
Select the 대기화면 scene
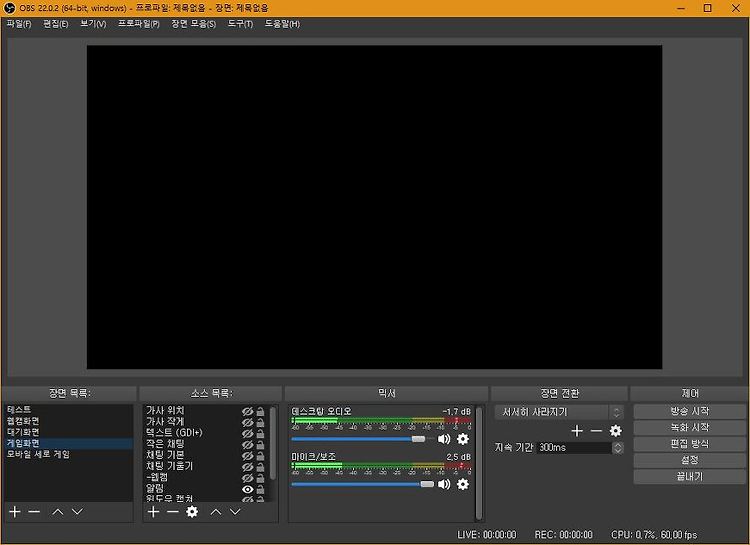click(68, 432)
